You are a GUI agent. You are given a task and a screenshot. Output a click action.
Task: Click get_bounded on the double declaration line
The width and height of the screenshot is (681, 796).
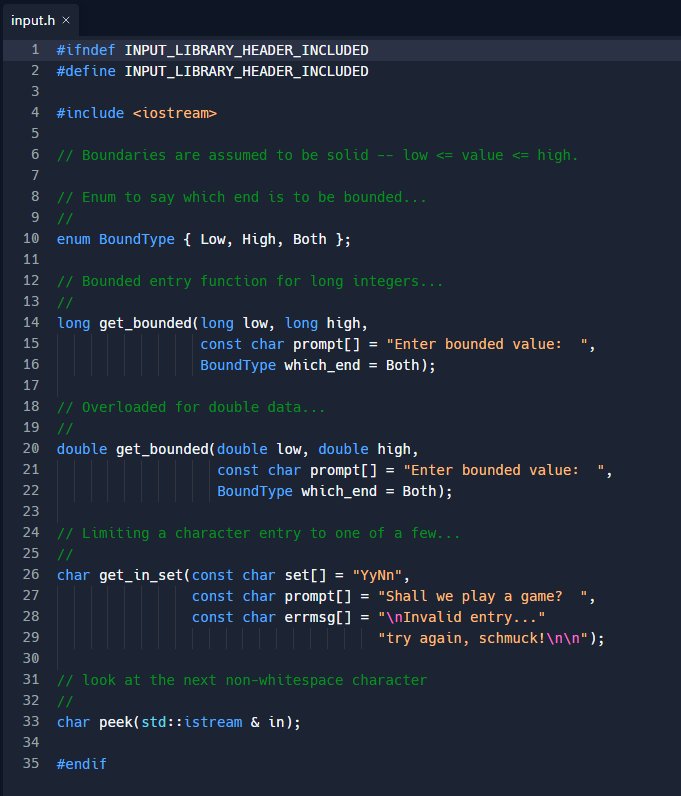tap(162, 449)
